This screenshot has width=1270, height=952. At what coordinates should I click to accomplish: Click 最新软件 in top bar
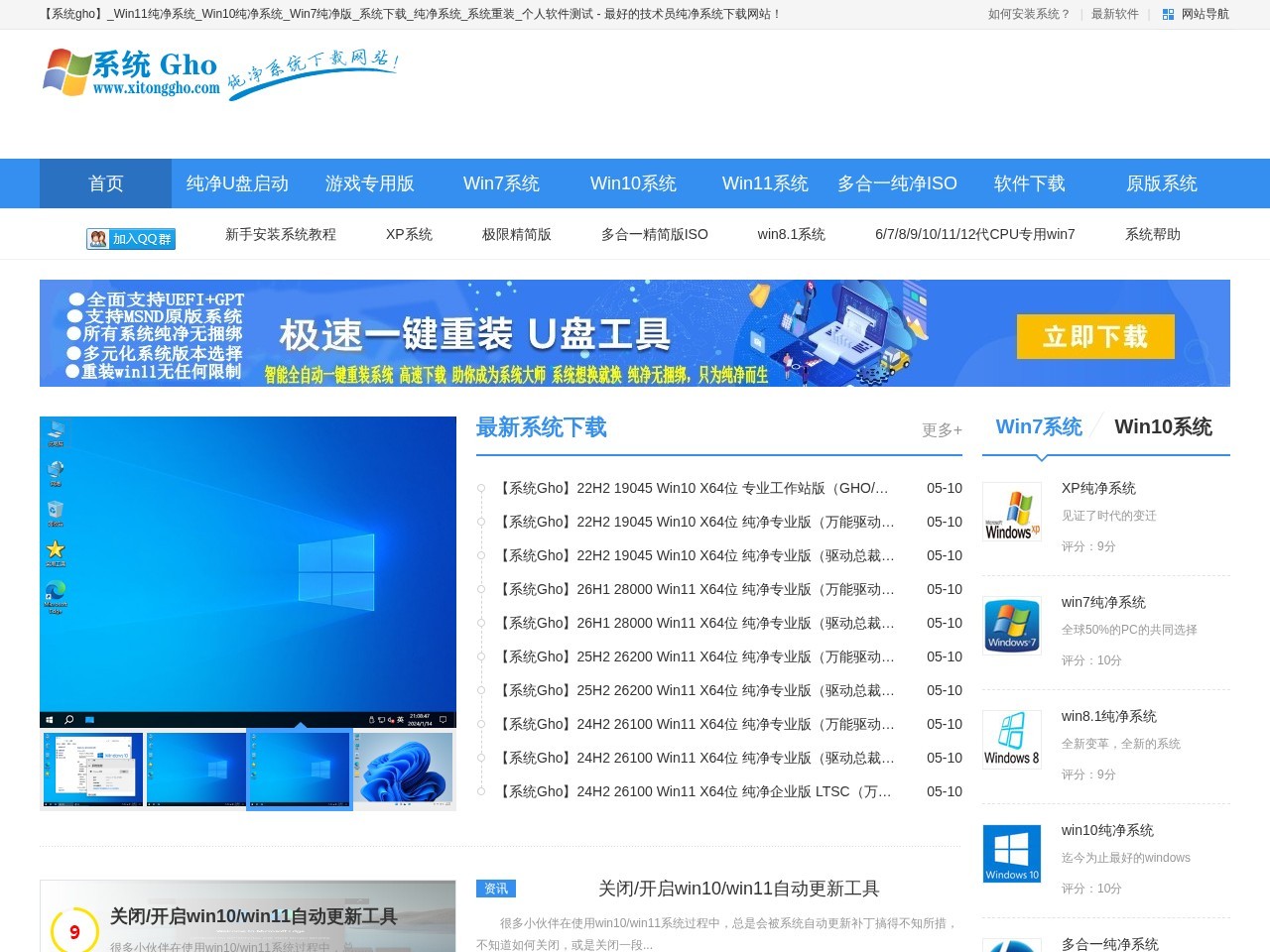[x=1115, y=14]
